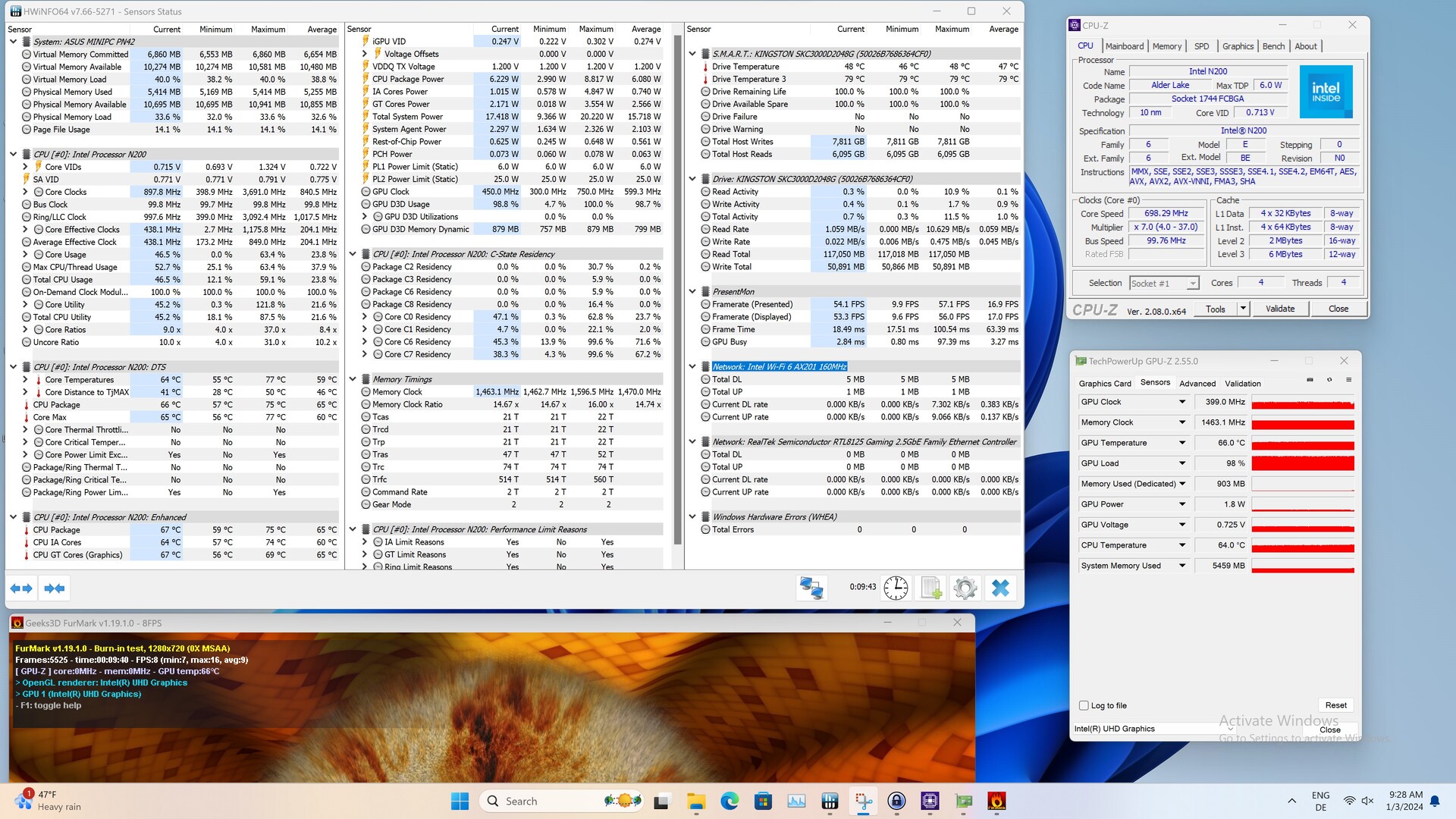Open the CPU-Z Tools dropdown arrow
This screenshot has width=1456, height=819.
(x=1243, y=309)
